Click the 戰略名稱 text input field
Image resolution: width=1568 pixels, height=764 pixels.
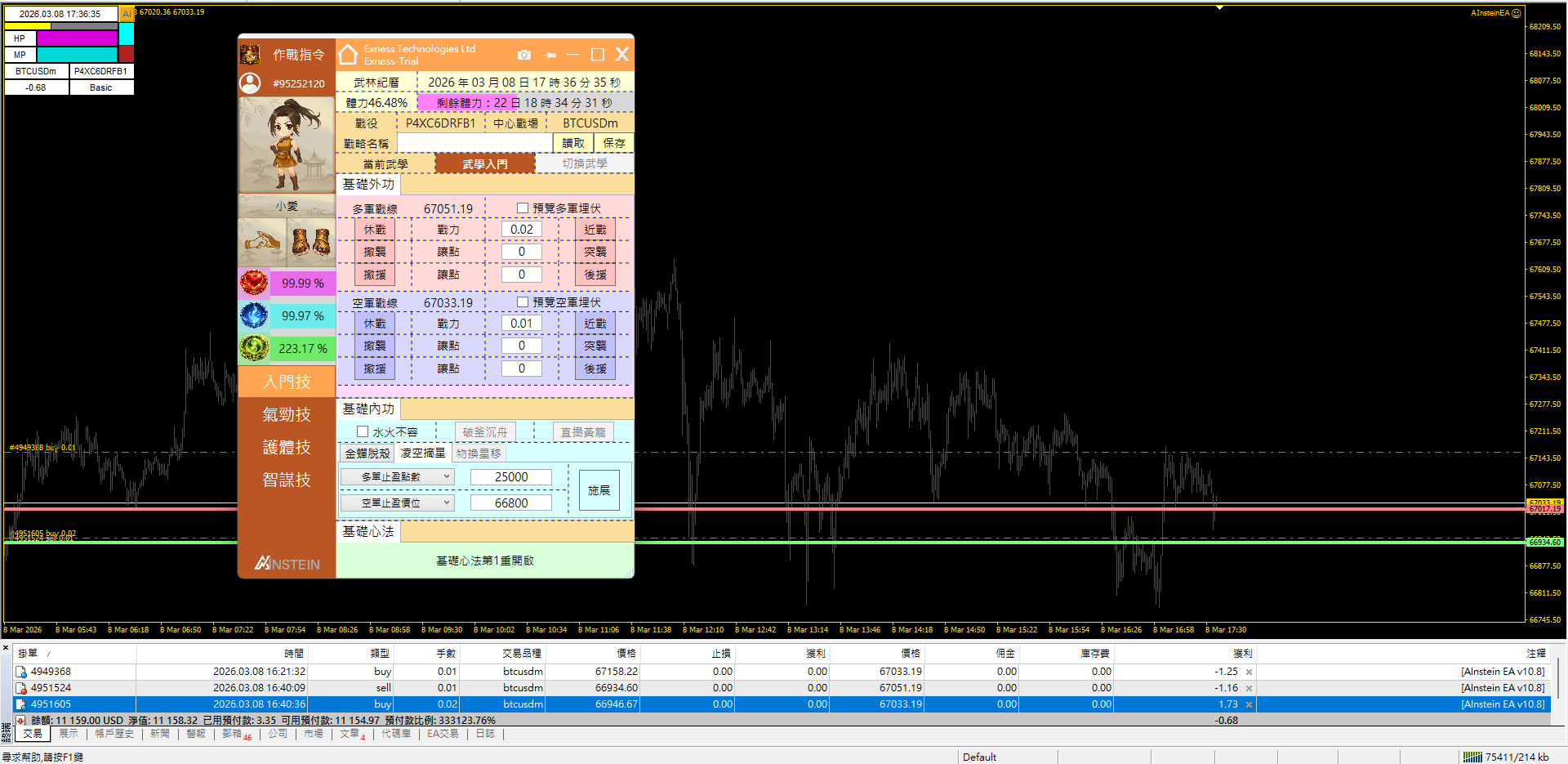pyautogui.click(x=474, y=143)
